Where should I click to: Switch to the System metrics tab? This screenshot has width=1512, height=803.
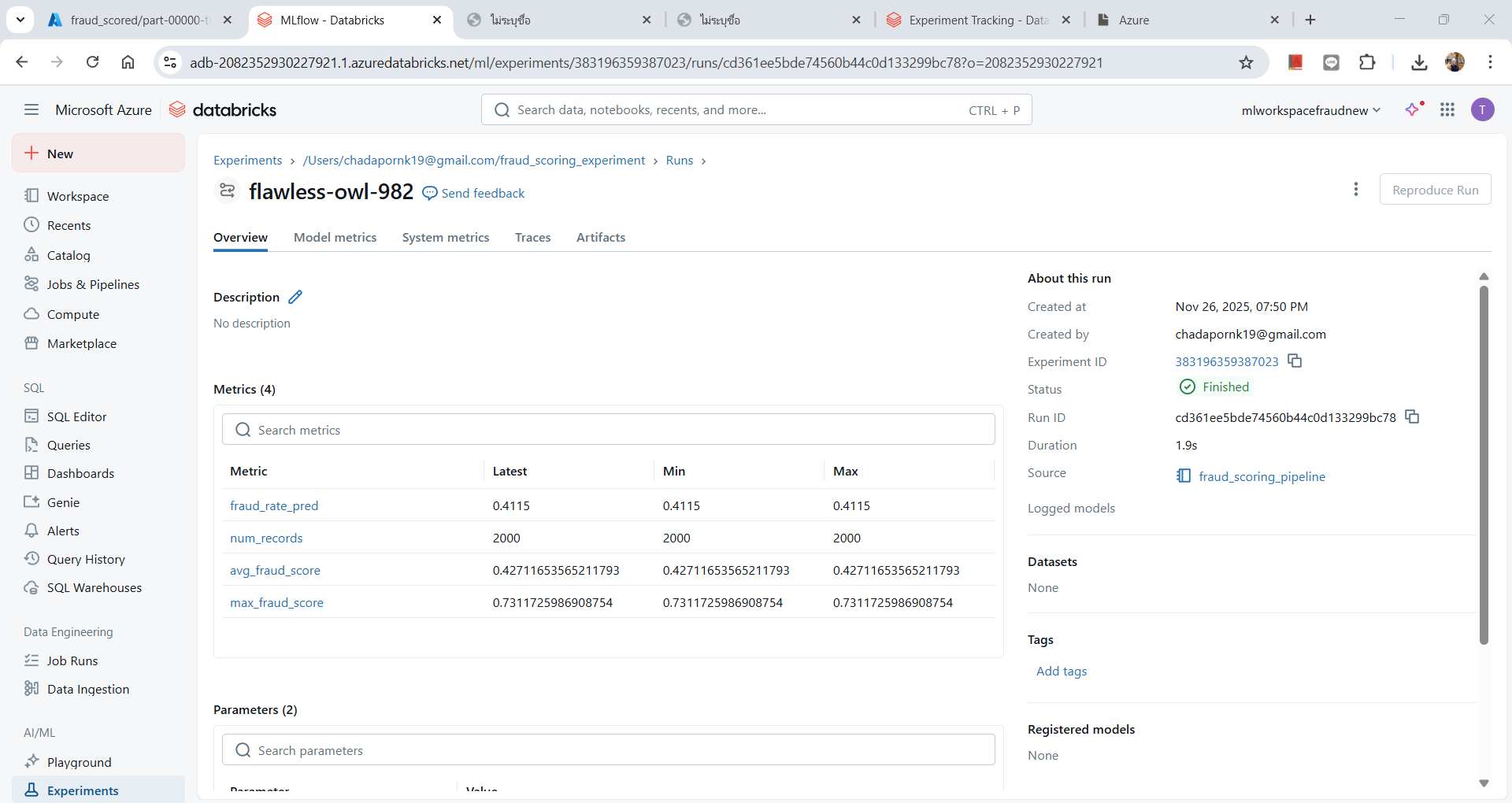446,237
